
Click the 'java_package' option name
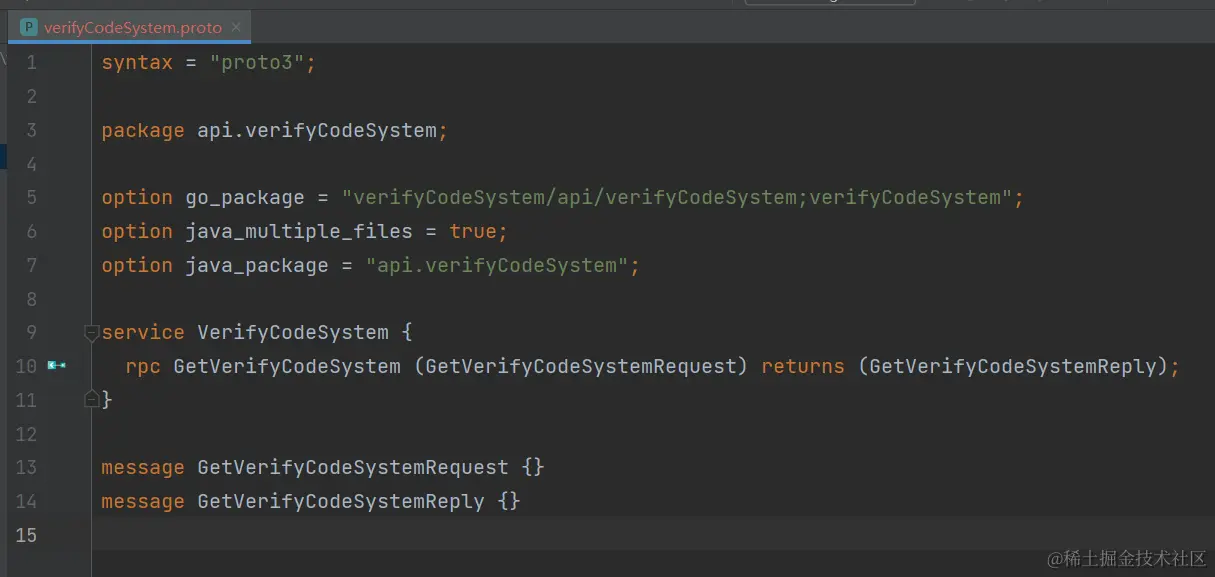point(257,265)
